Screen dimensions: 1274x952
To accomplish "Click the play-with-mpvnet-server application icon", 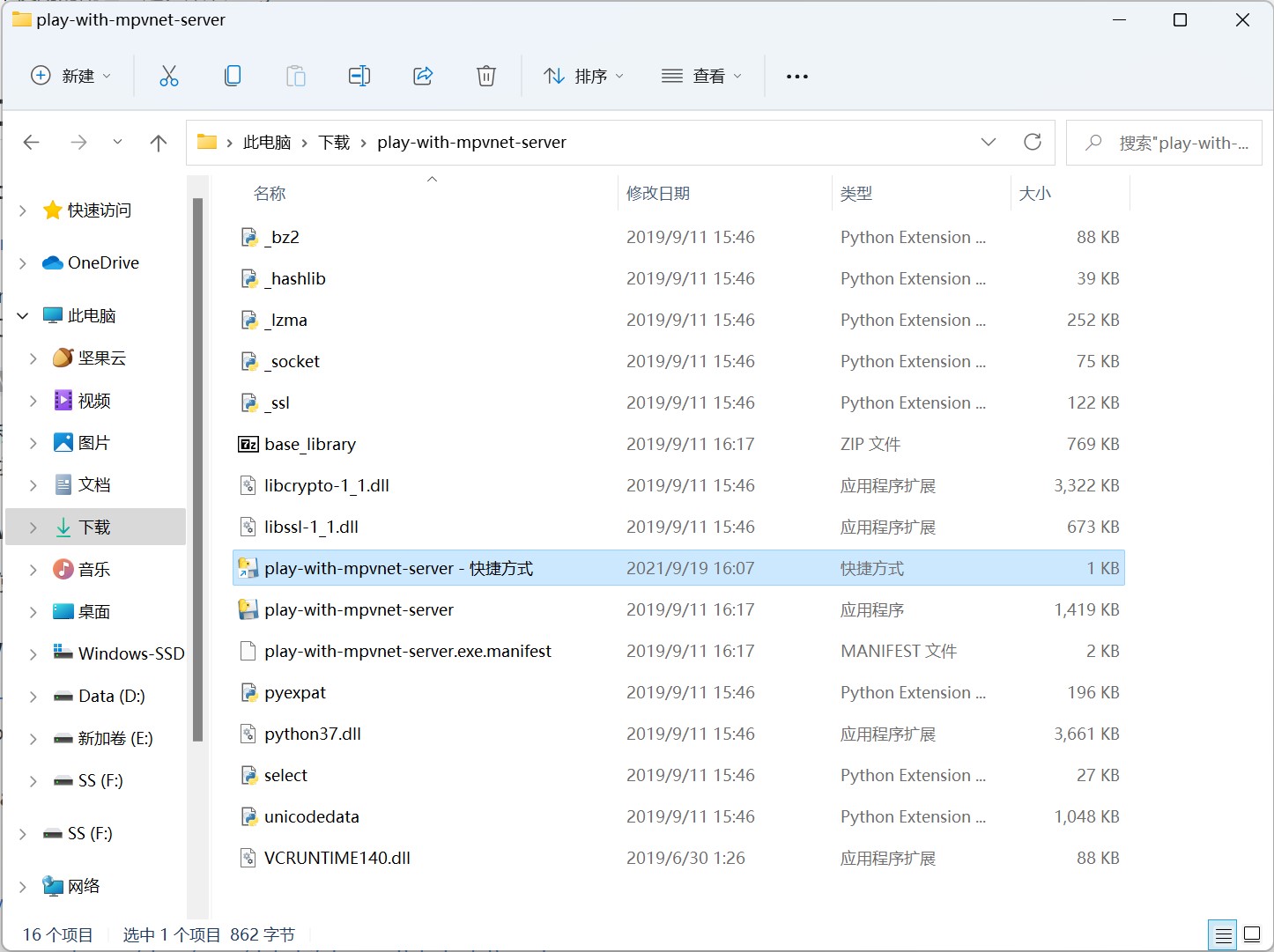I will pyautogui.click(x=248, y=610).
